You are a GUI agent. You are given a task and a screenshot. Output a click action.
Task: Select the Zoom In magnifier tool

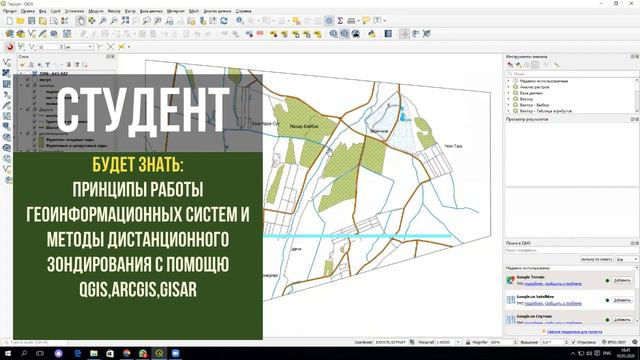103,21
